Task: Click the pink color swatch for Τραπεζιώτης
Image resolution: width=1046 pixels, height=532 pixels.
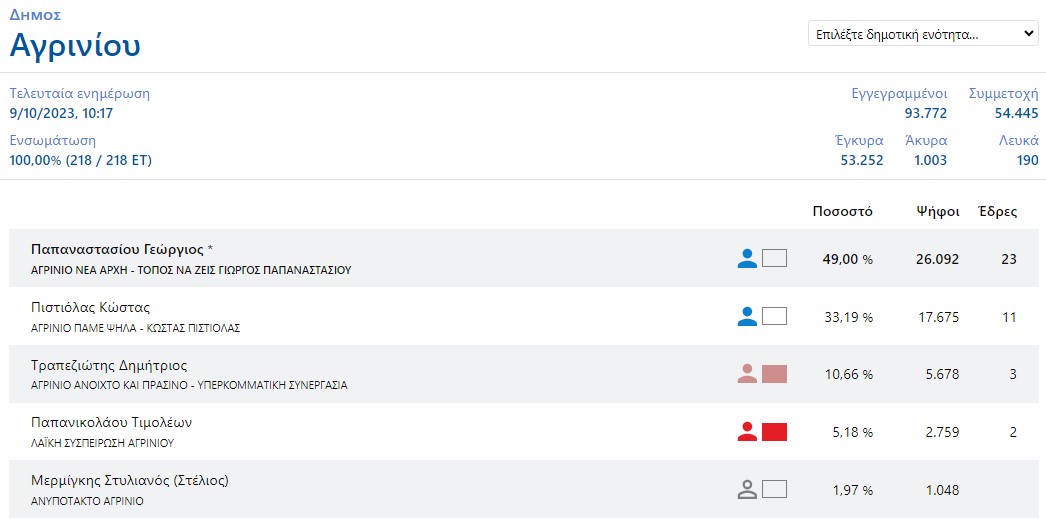Action: click(x=774, y=374)
